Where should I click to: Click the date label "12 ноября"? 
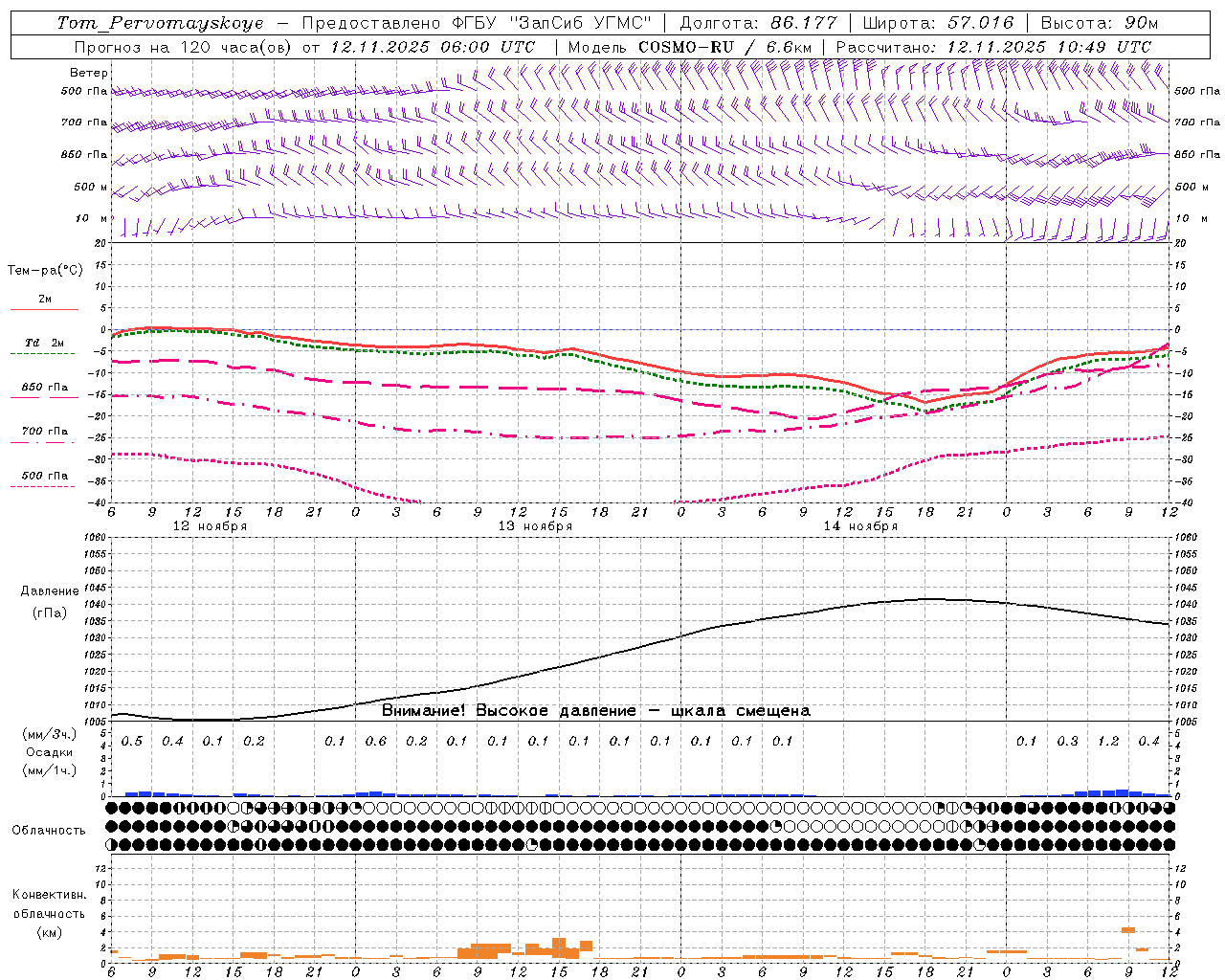click(x=210, y=526)
